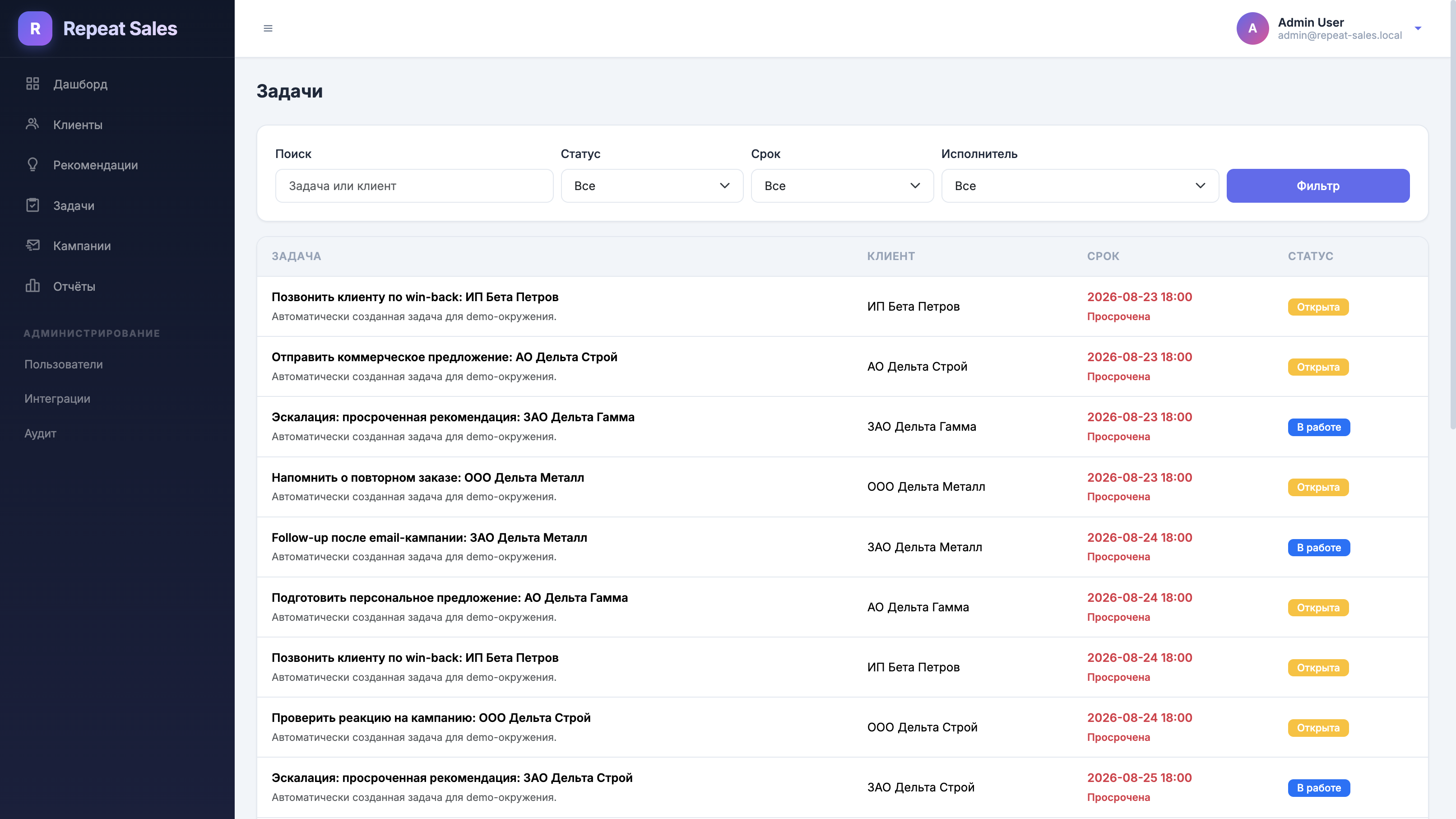The height and width of the screenshot is (819, 1456).
Task: Open task Подготовить персональное предложение: АО Дельта Гамма
Action: [450, 597]
